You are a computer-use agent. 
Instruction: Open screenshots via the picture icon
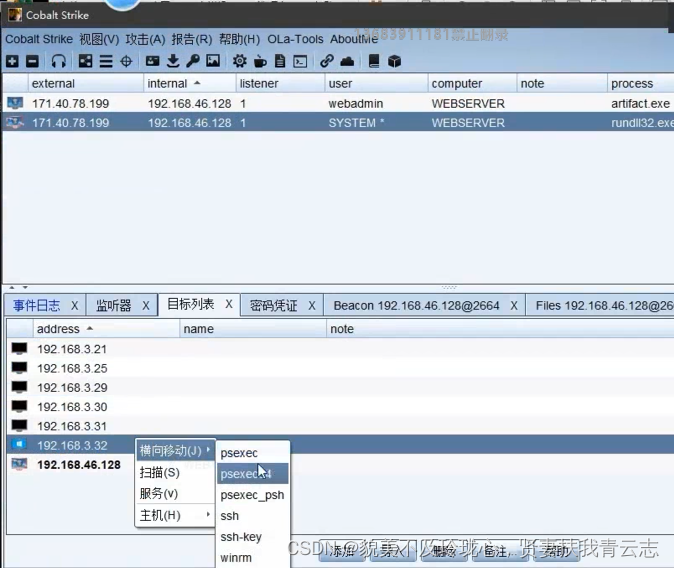coord(213,61)
